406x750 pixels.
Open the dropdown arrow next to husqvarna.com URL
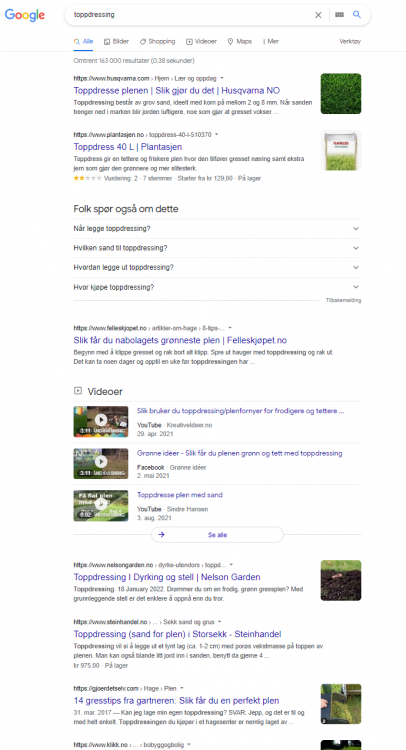coord(221,78)
